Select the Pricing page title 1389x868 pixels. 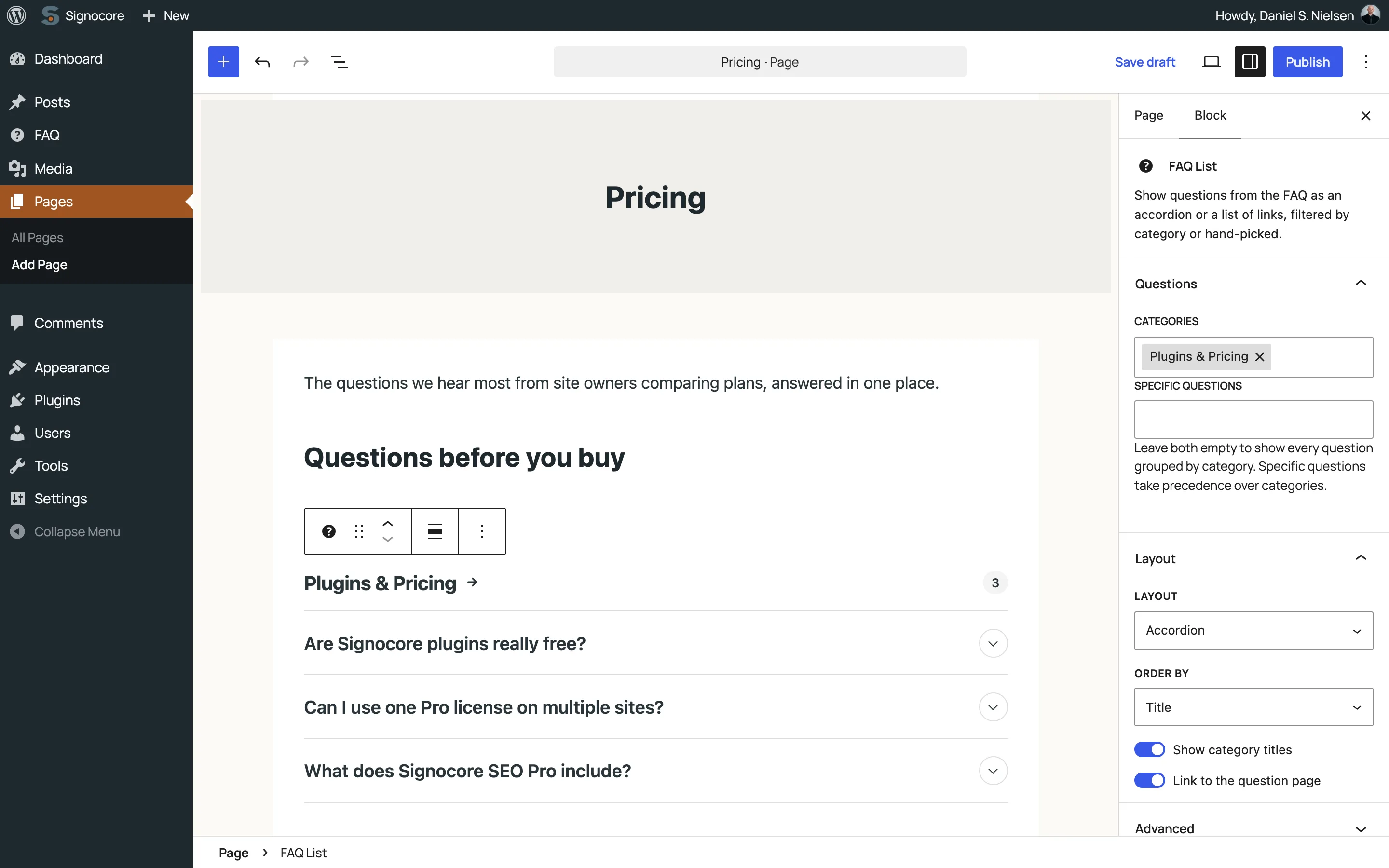tap(655, 198)
